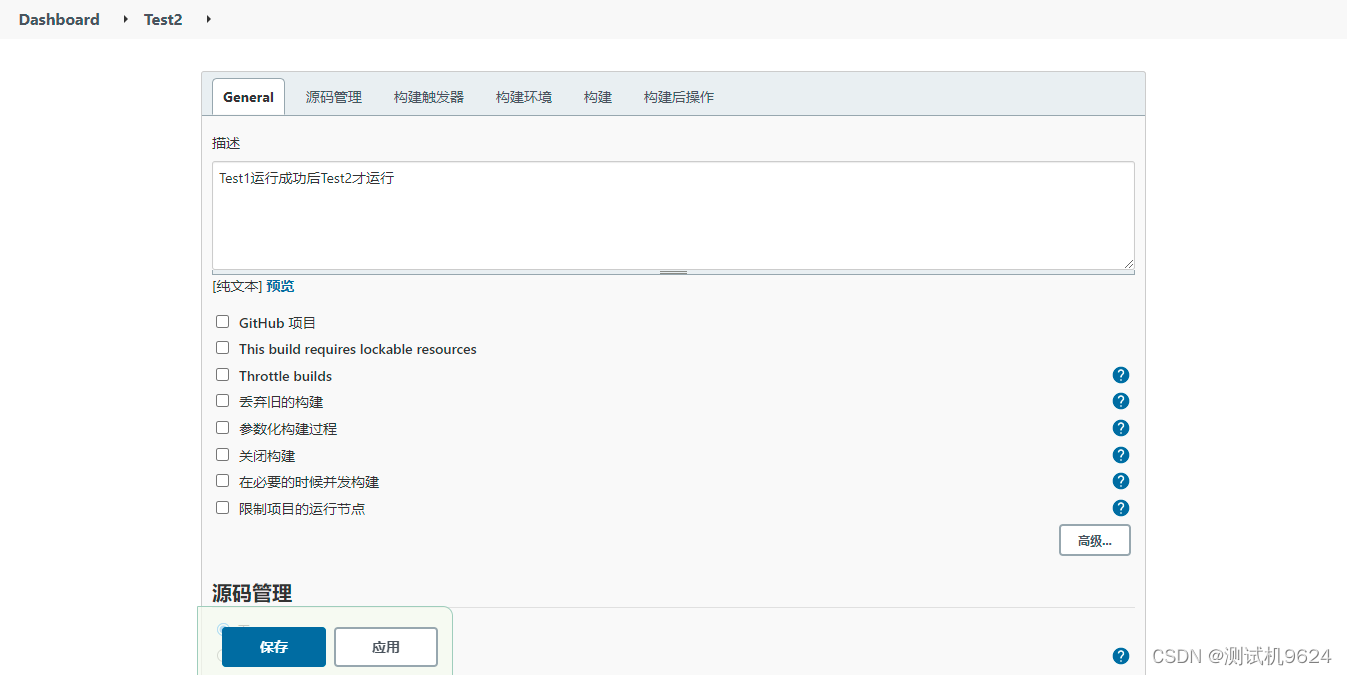Open help for 限制项目的运行节点
The image size is (1347, 675).
tap(1121, 508)
